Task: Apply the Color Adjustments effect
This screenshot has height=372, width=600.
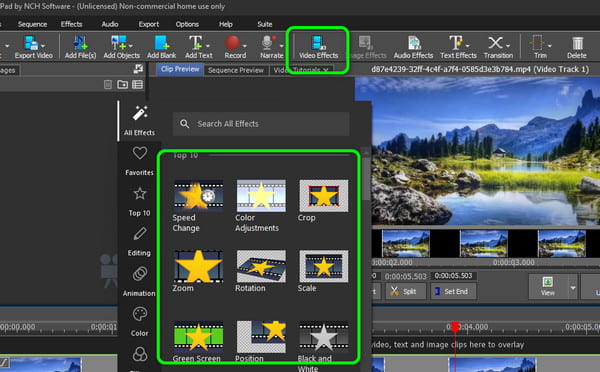Action: [x=261, y=206]
